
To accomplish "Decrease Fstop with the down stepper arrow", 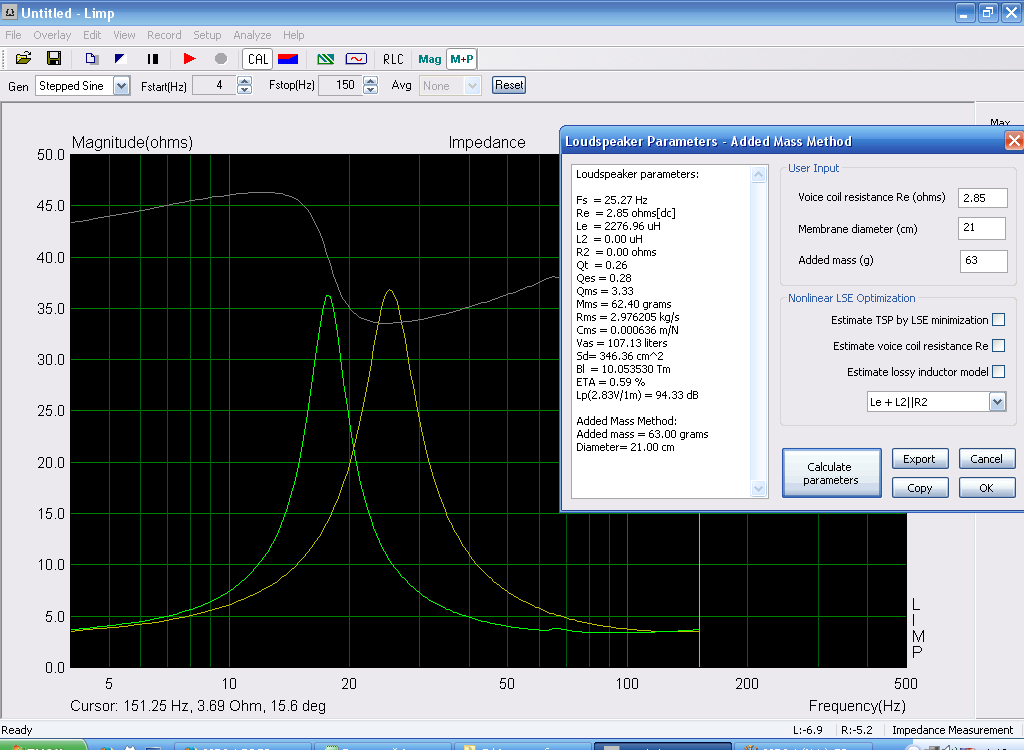I will (x=370, y=90).
